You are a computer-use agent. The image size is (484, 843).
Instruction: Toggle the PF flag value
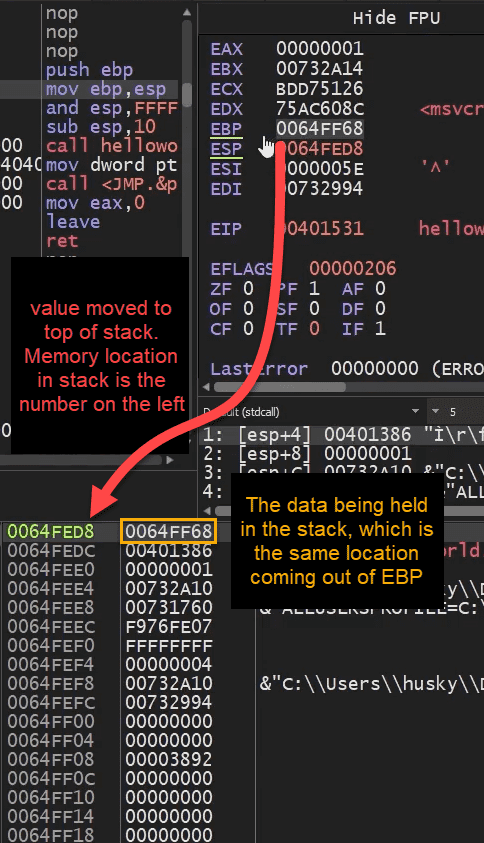(x=314, y=289)
